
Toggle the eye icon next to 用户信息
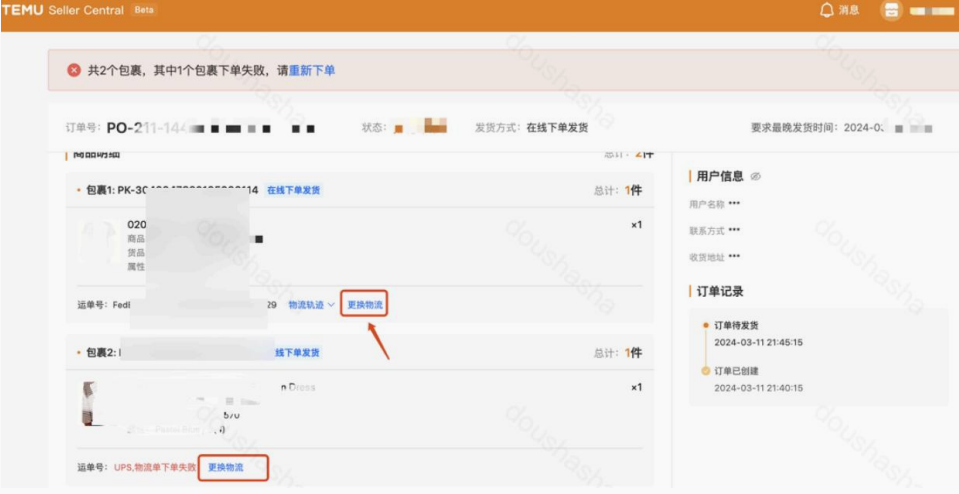[755, 177]
